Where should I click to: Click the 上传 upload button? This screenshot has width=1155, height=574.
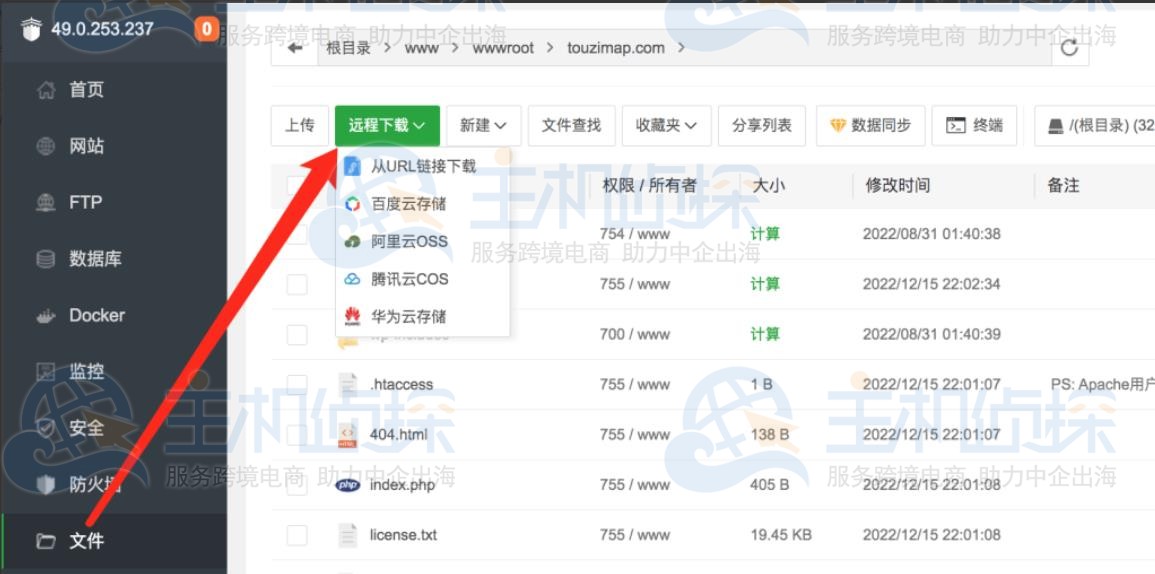click(x=300, y=125)
